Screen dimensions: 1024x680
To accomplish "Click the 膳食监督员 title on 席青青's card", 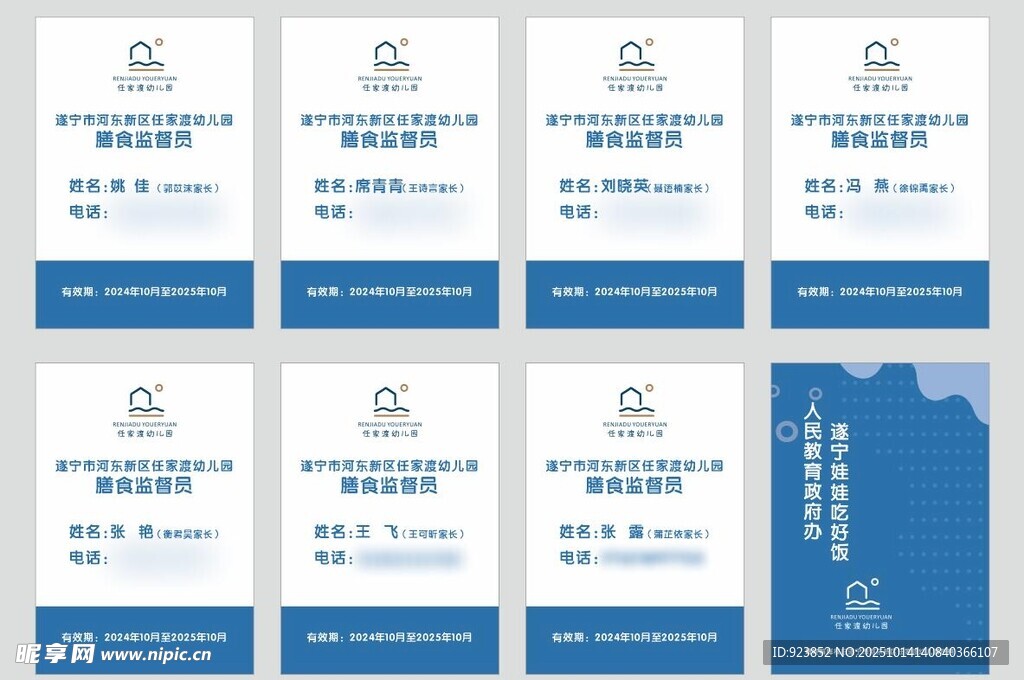I will pos(390,140).
